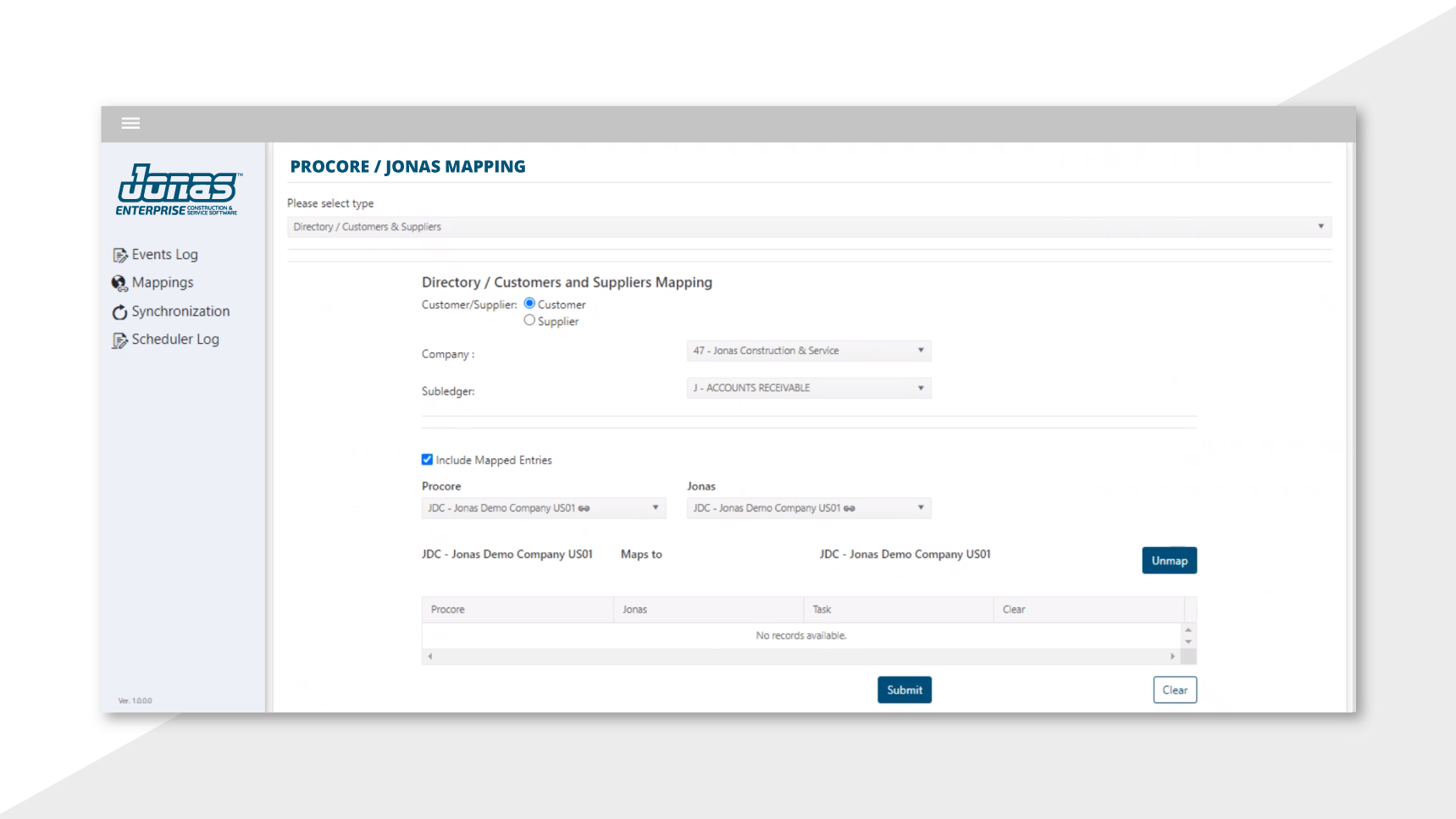Click the Jonas Enterprise logo
The height and width of the screenshot is (819, 1456).
[x=178, y=190]
